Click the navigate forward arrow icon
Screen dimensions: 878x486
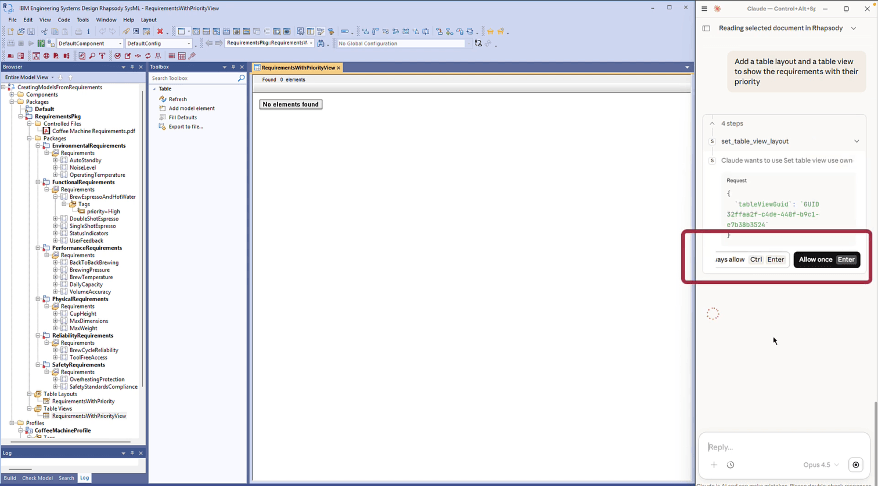[x=219, y=43]
